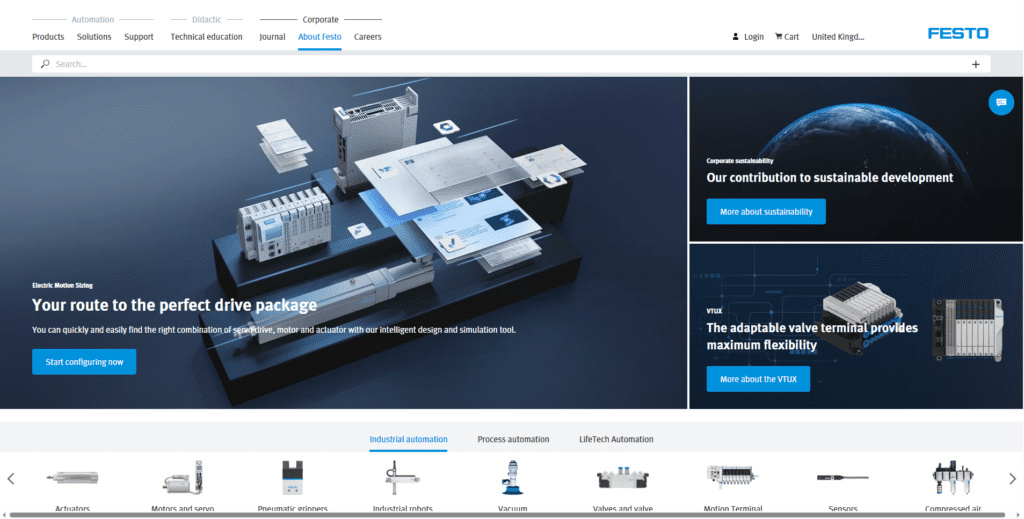Viewport: 1024px width, 519px height.
Task: Click the Start configuring now button
Action: pos(84,362)
